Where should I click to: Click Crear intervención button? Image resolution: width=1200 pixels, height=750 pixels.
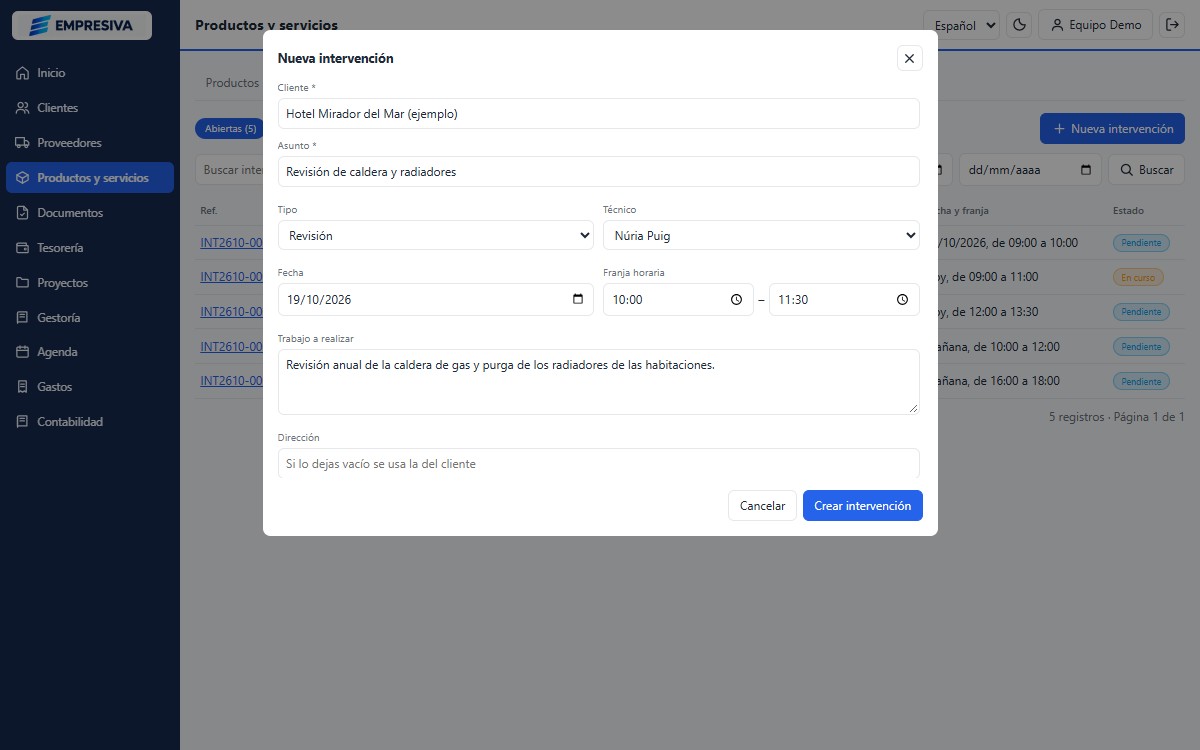point(863,506)
